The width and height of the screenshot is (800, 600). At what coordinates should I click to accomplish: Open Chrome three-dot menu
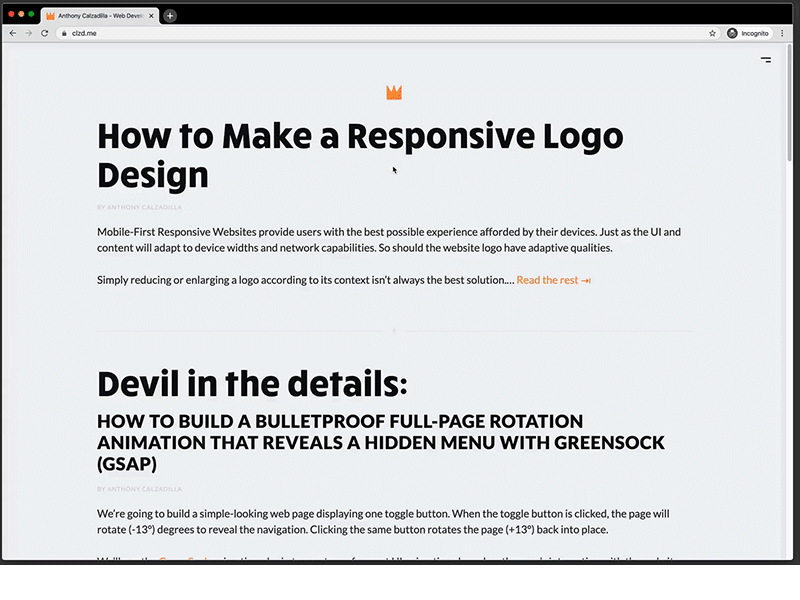click(782, 33)
